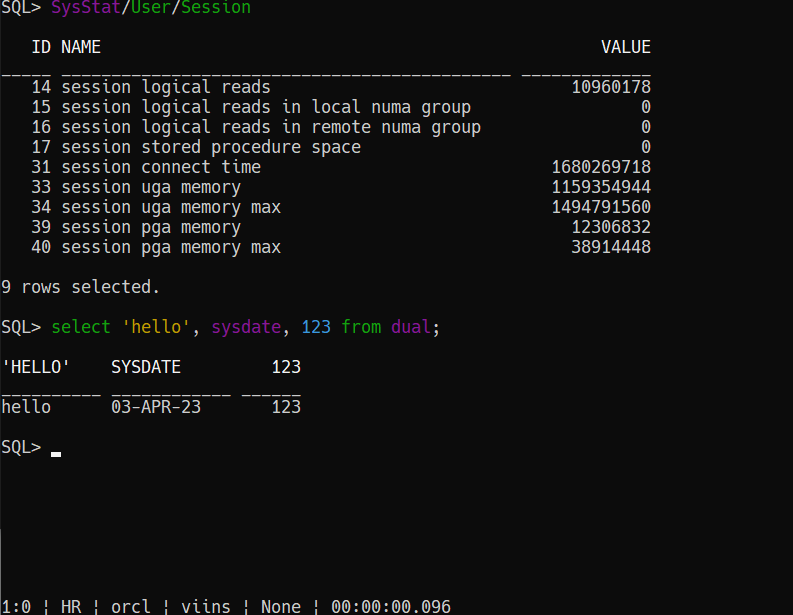Click the HR user in status bar
Viewport: 793px width, 615px height.
(71, 606)
